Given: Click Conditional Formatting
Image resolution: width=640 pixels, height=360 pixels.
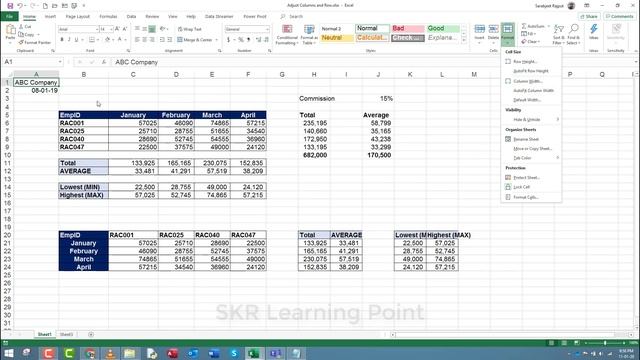Looking at the screenshot, I should (x=287, y=35).
